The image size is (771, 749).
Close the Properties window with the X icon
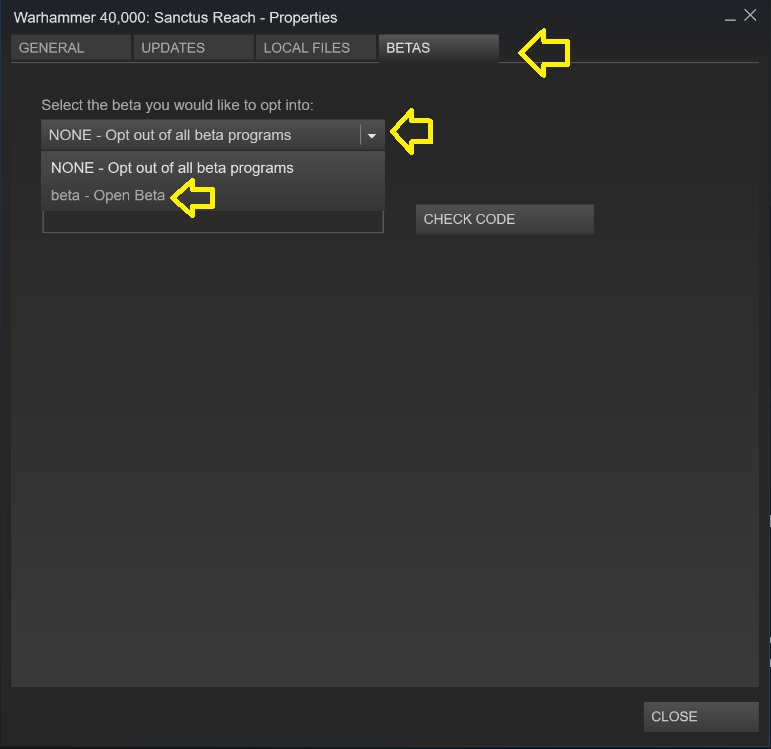[750, 16]
